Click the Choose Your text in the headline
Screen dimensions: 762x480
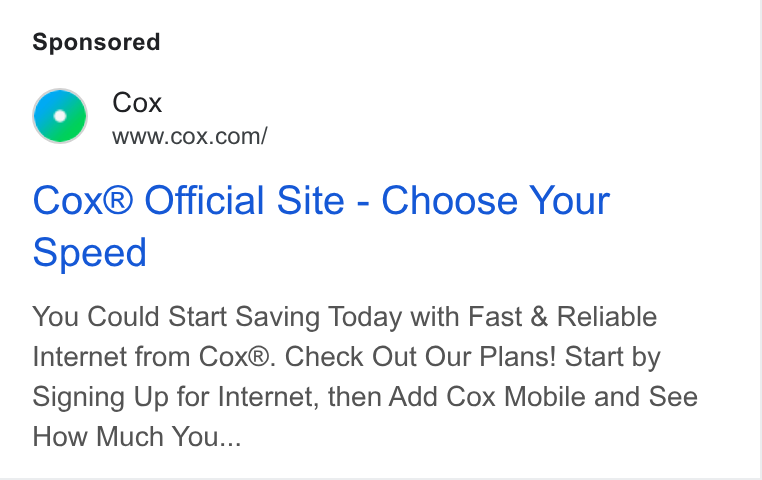point(495,200)
